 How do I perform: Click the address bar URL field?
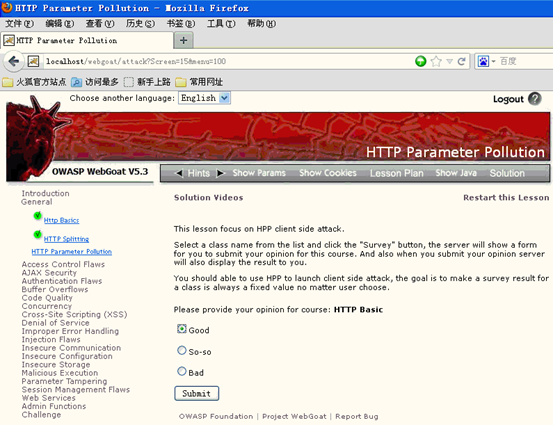[226, 61]
